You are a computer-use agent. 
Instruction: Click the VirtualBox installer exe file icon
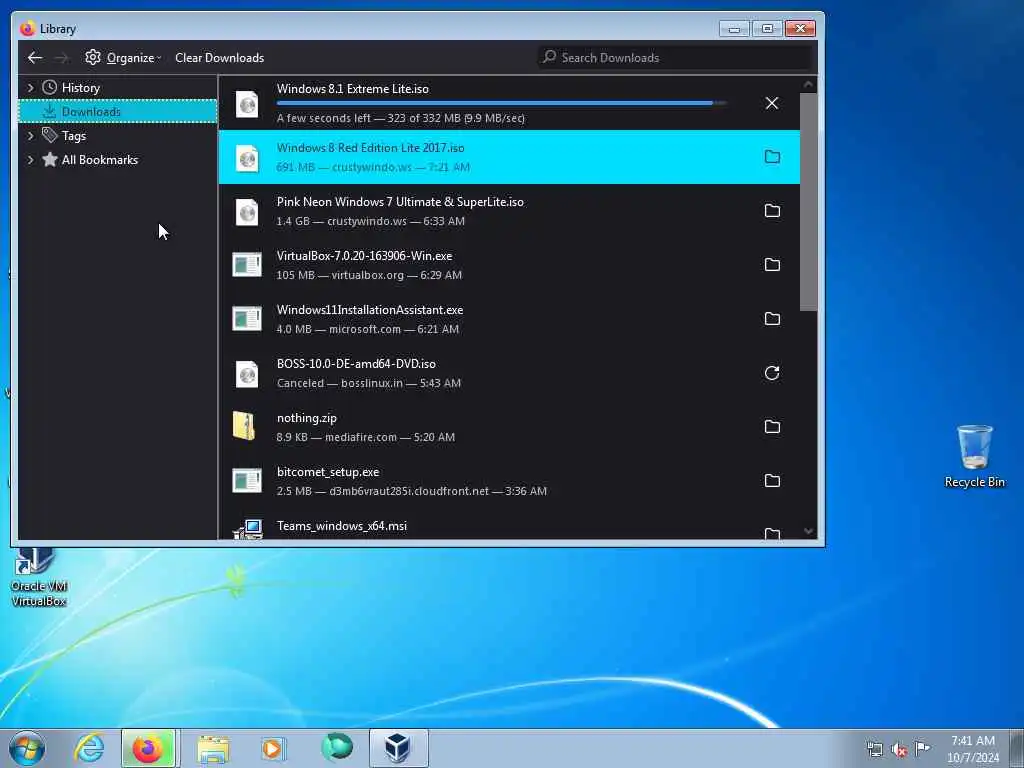[x=247, y=265]
